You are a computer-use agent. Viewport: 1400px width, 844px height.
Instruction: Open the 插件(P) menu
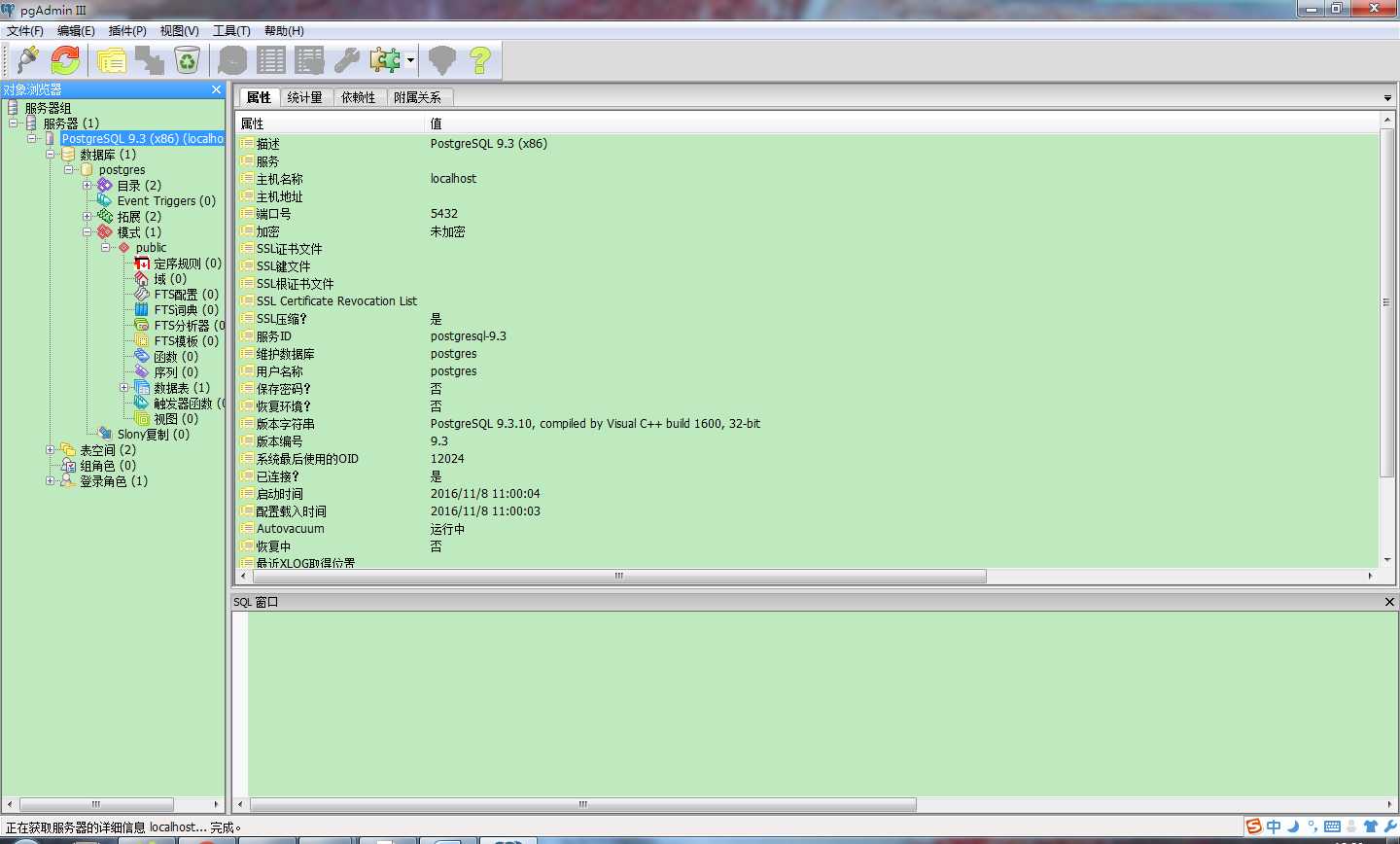[127, 31]
